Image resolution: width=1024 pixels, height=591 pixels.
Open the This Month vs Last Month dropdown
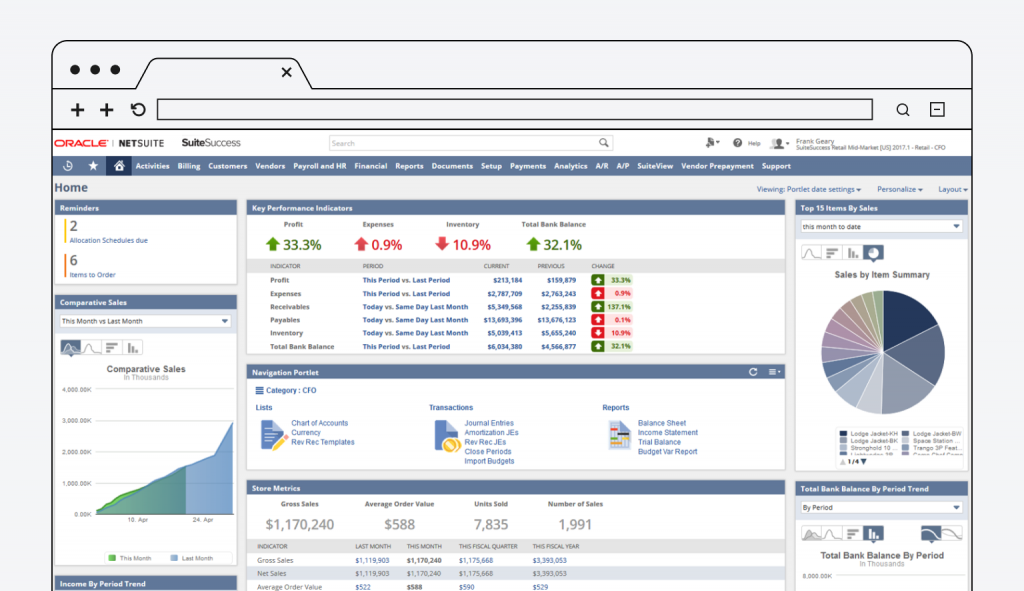pos(145,321)
